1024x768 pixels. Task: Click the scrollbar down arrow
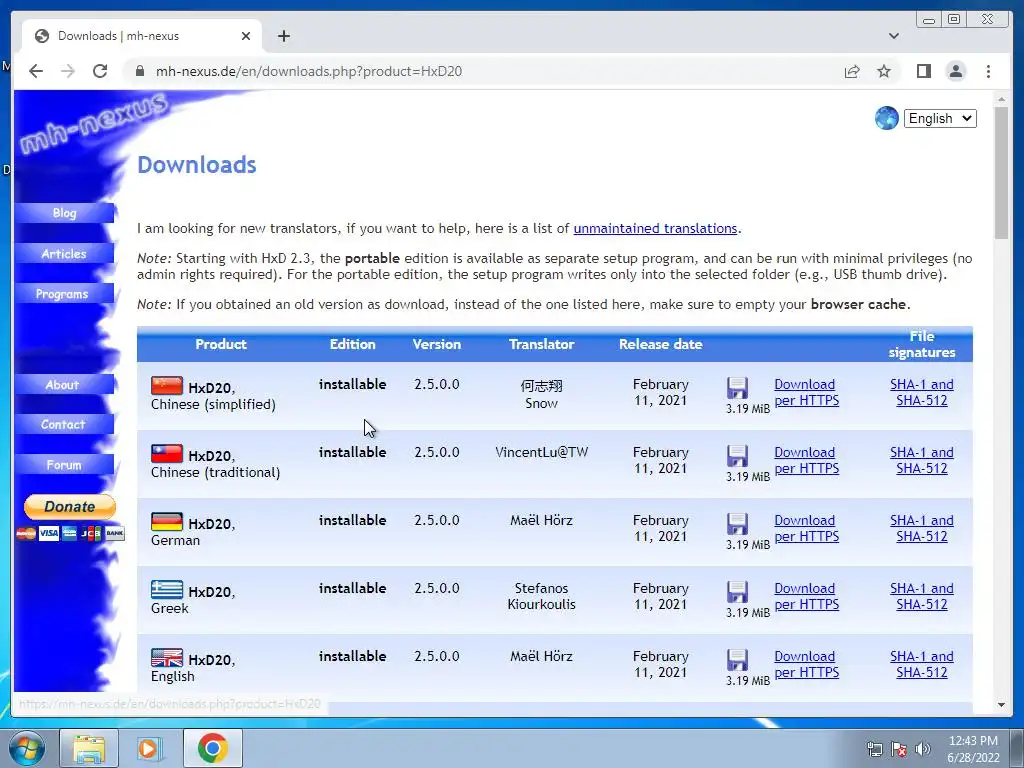1001,705
